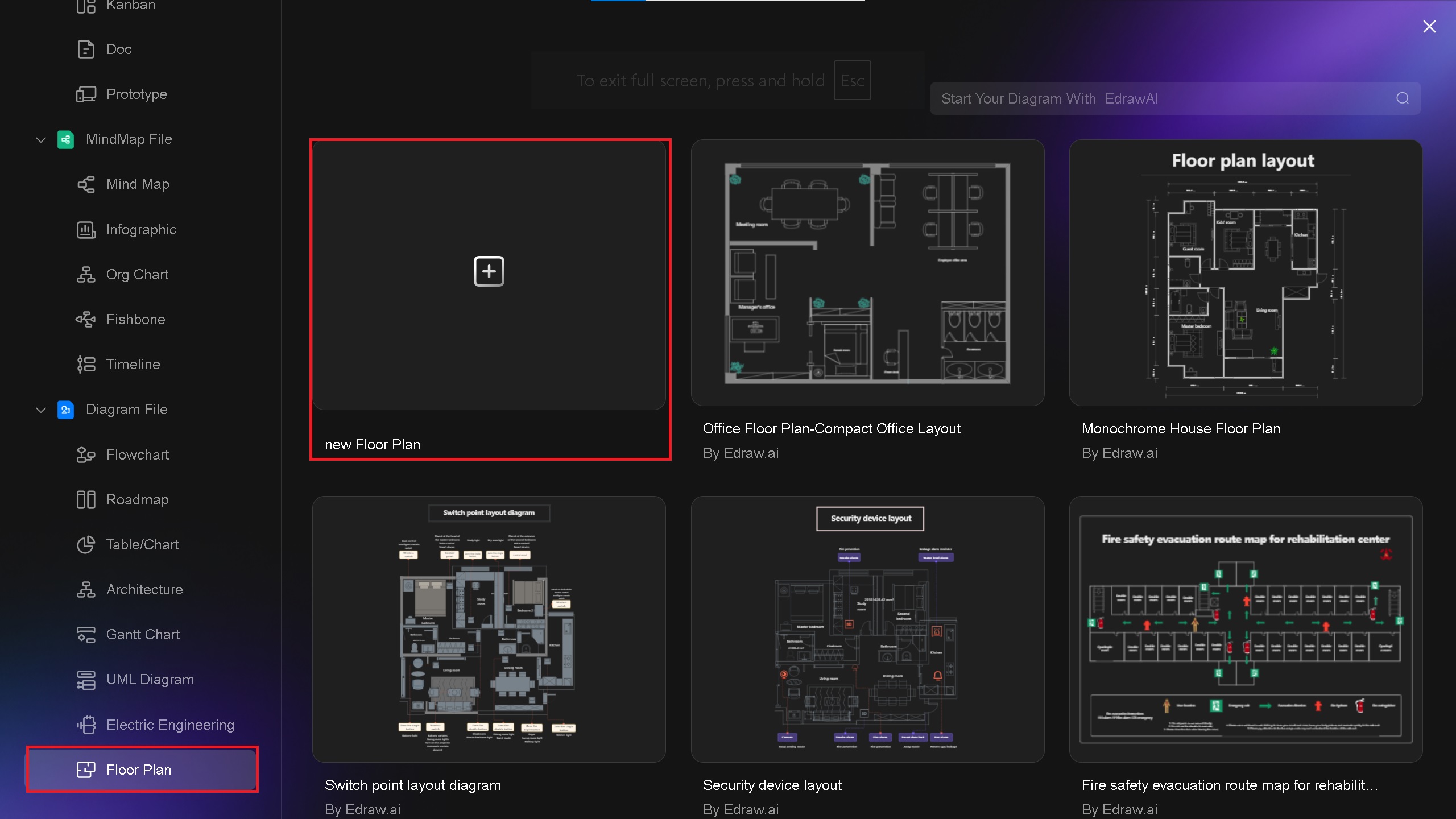Click the Fishbone icon
1456x819 pixels.
pos(86,320)
